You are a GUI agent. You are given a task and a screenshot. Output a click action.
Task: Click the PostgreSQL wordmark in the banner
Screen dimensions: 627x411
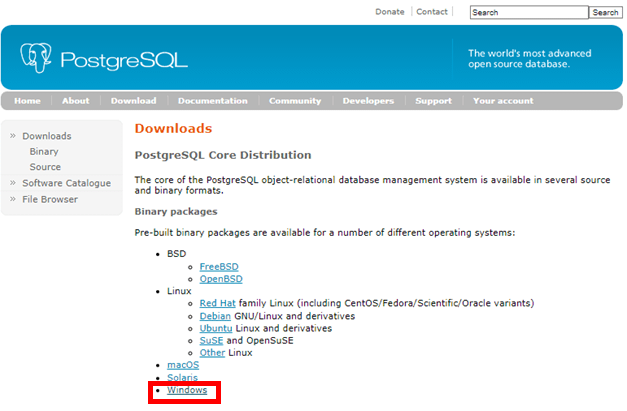[124, 60]
